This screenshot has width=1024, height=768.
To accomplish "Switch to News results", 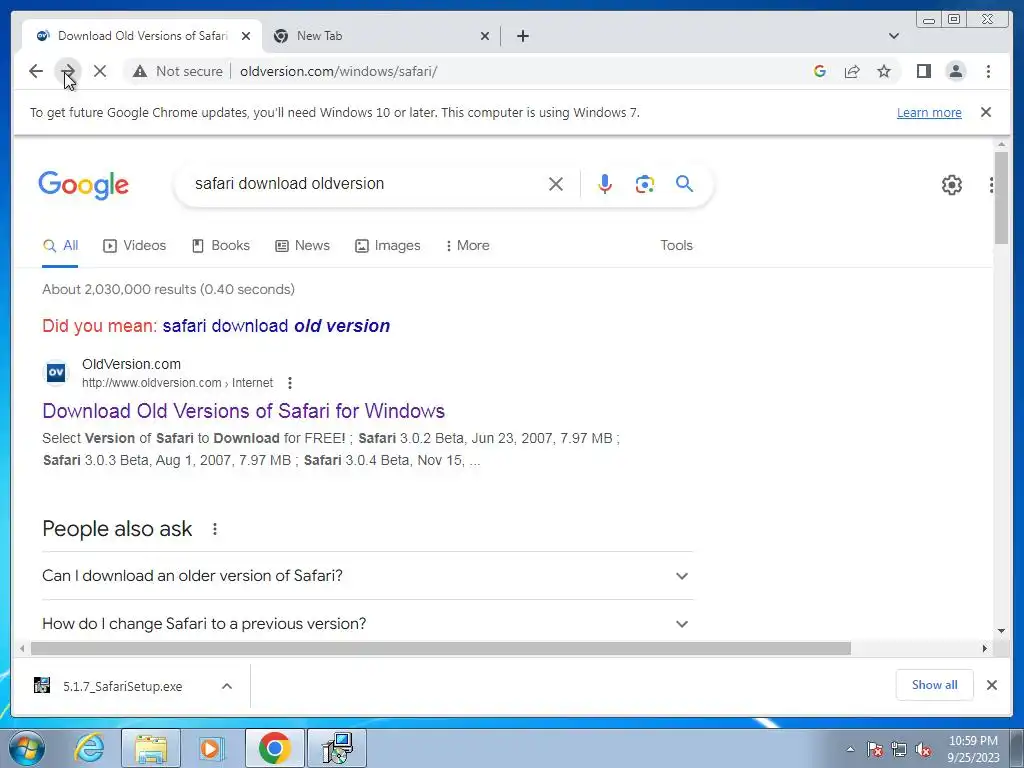I will [302, 246].
